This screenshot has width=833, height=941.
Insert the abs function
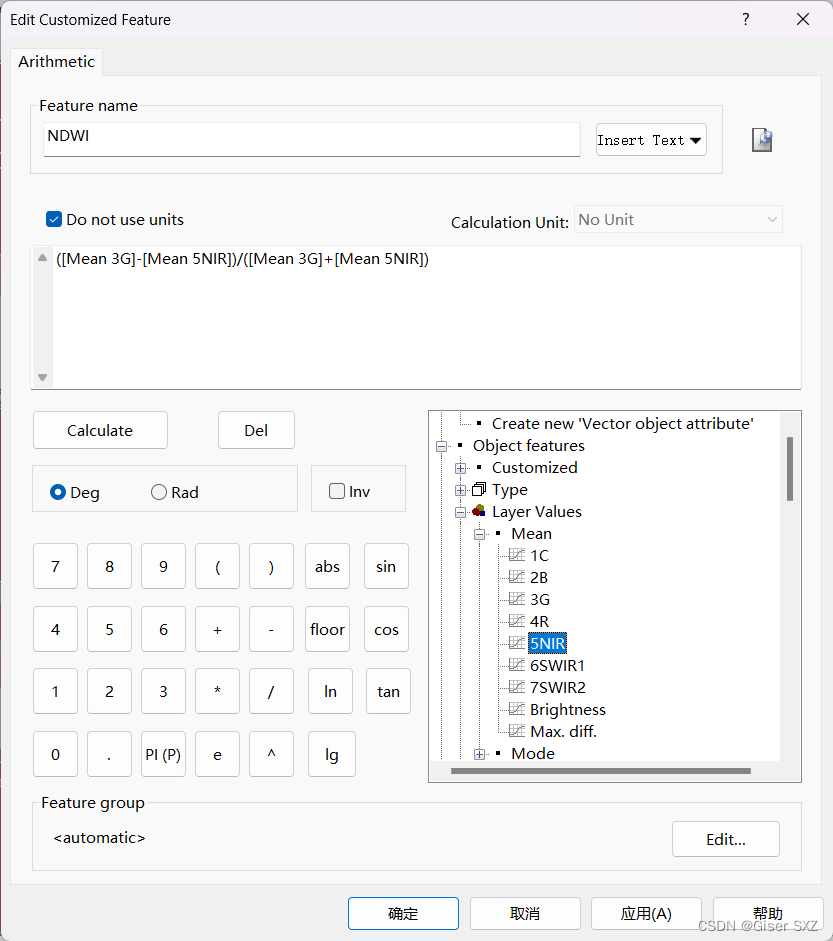327,566
